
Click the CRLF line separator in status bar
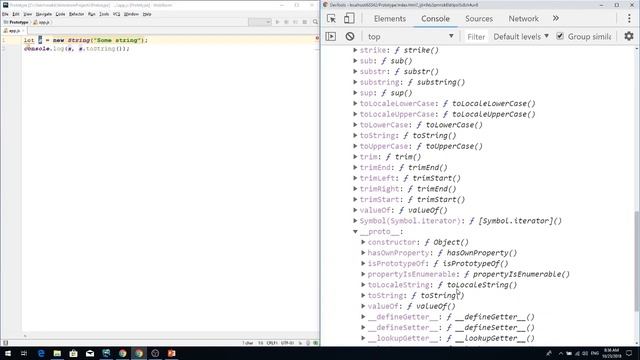coord(272,343)
